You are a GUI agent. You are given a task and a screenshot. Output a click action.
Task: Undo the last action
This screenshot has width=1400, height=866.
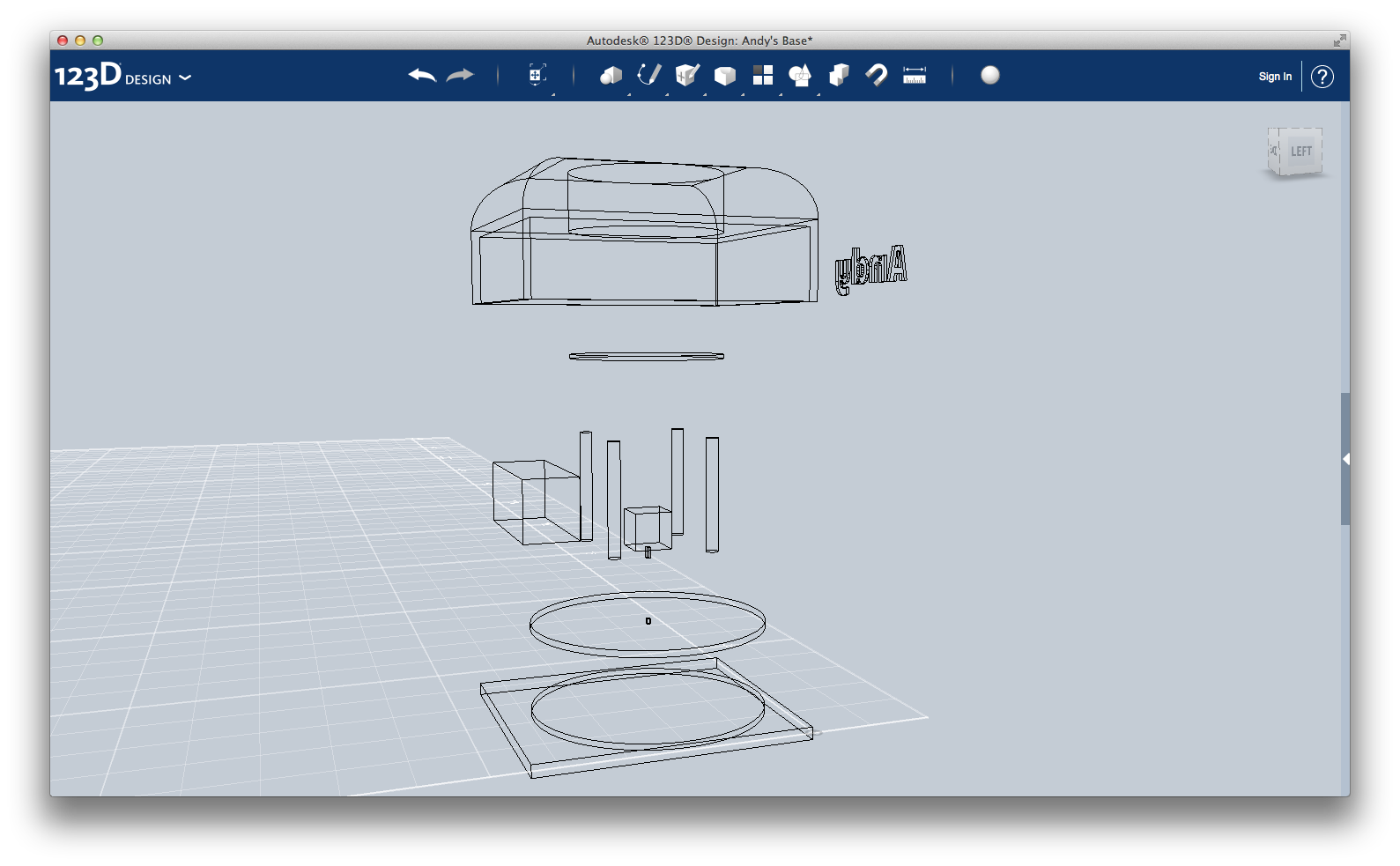point(422,76)
